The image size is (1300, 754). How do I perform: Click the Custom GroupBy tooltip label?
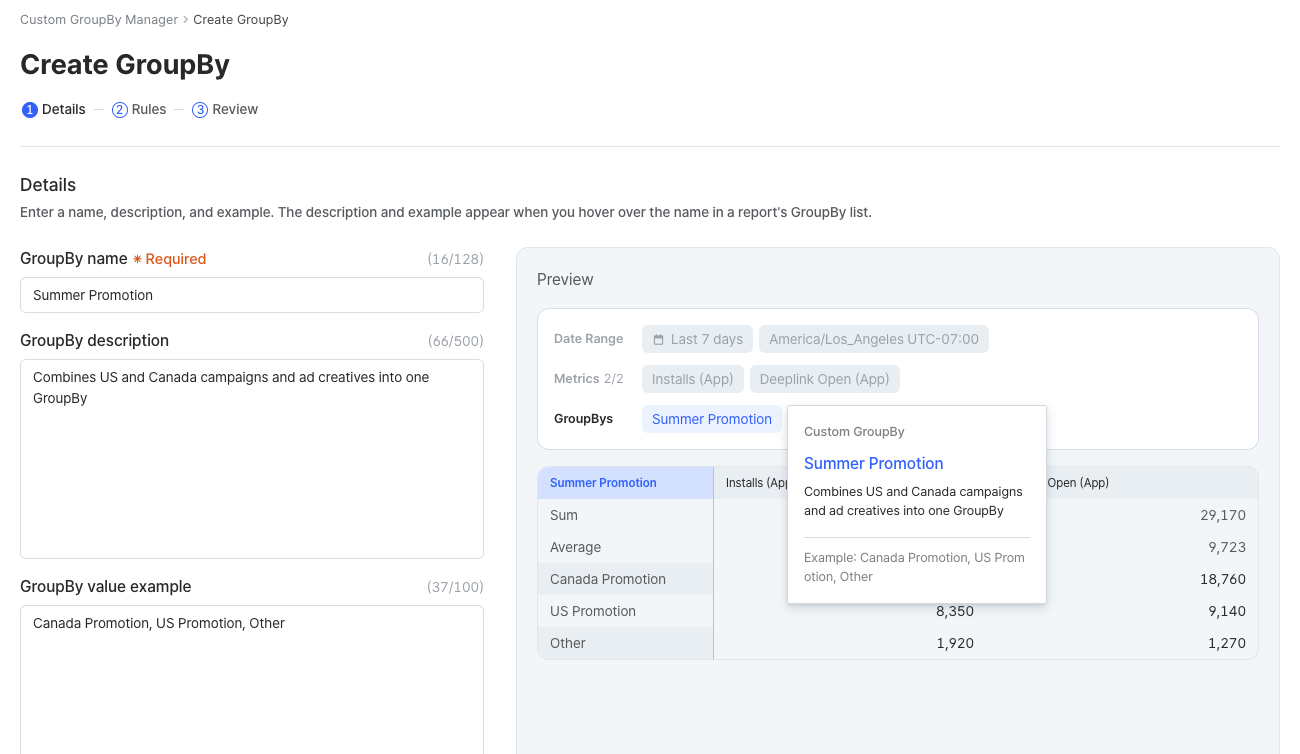coord(854,432)
